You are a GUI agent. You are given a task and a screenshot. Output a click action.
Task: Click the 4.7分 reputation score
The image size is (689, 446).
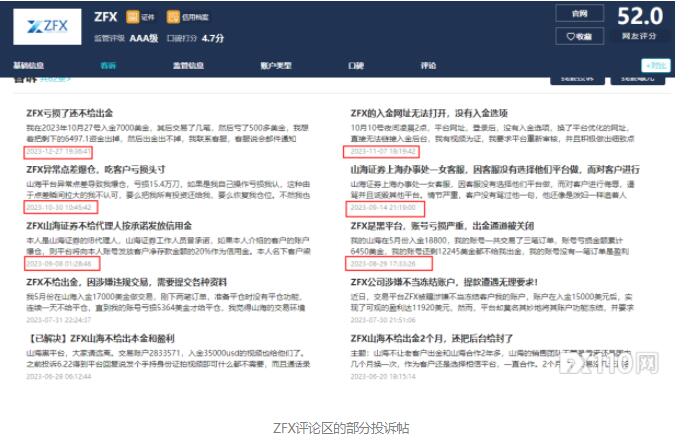coord(213,38)
